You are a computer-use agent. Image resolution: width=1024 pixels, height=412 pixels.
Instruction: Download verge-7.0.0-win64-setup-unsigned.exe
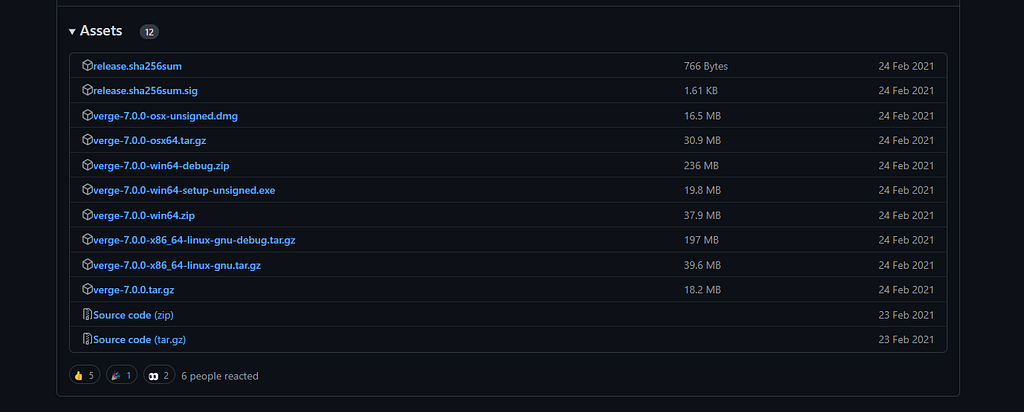pos(184,191)
